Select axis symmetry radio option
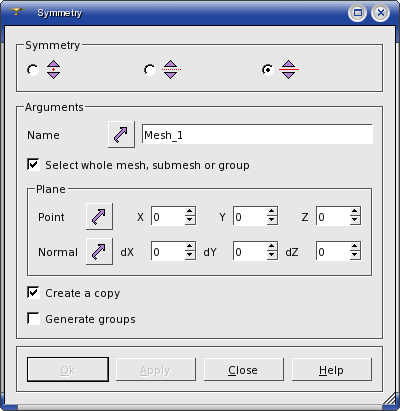Image resolution: width=400 pixels, height=411 pixels. [x=150, y=70]
